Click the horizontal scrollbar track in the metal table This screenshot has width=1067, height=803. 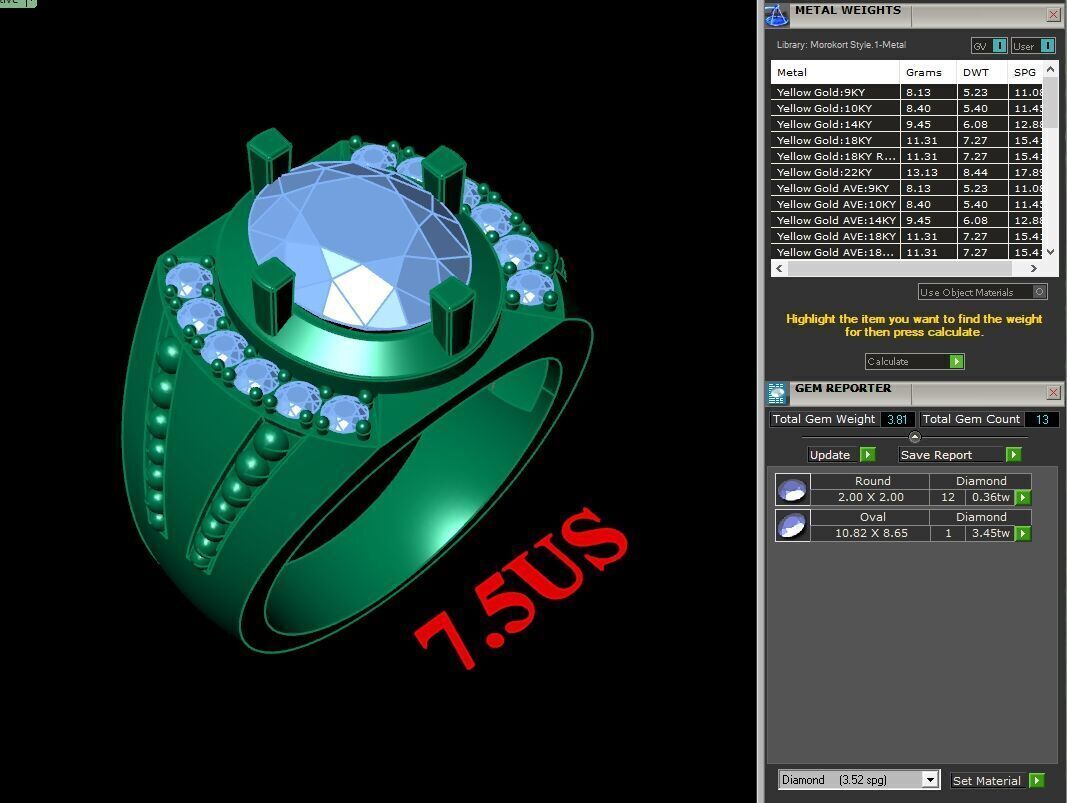point(900,268)
